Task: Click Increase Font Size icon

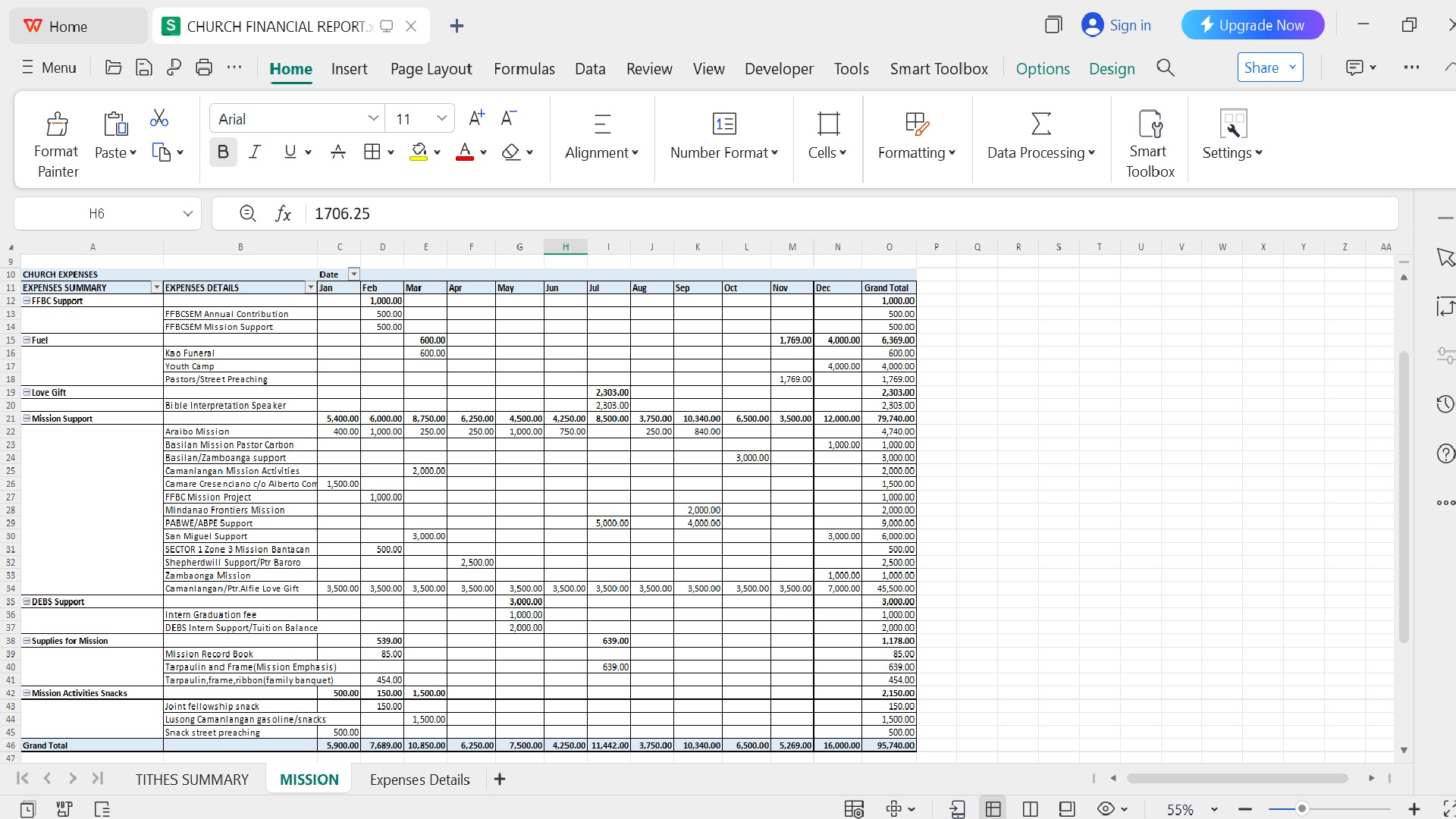Action: [x=476, y=118]
